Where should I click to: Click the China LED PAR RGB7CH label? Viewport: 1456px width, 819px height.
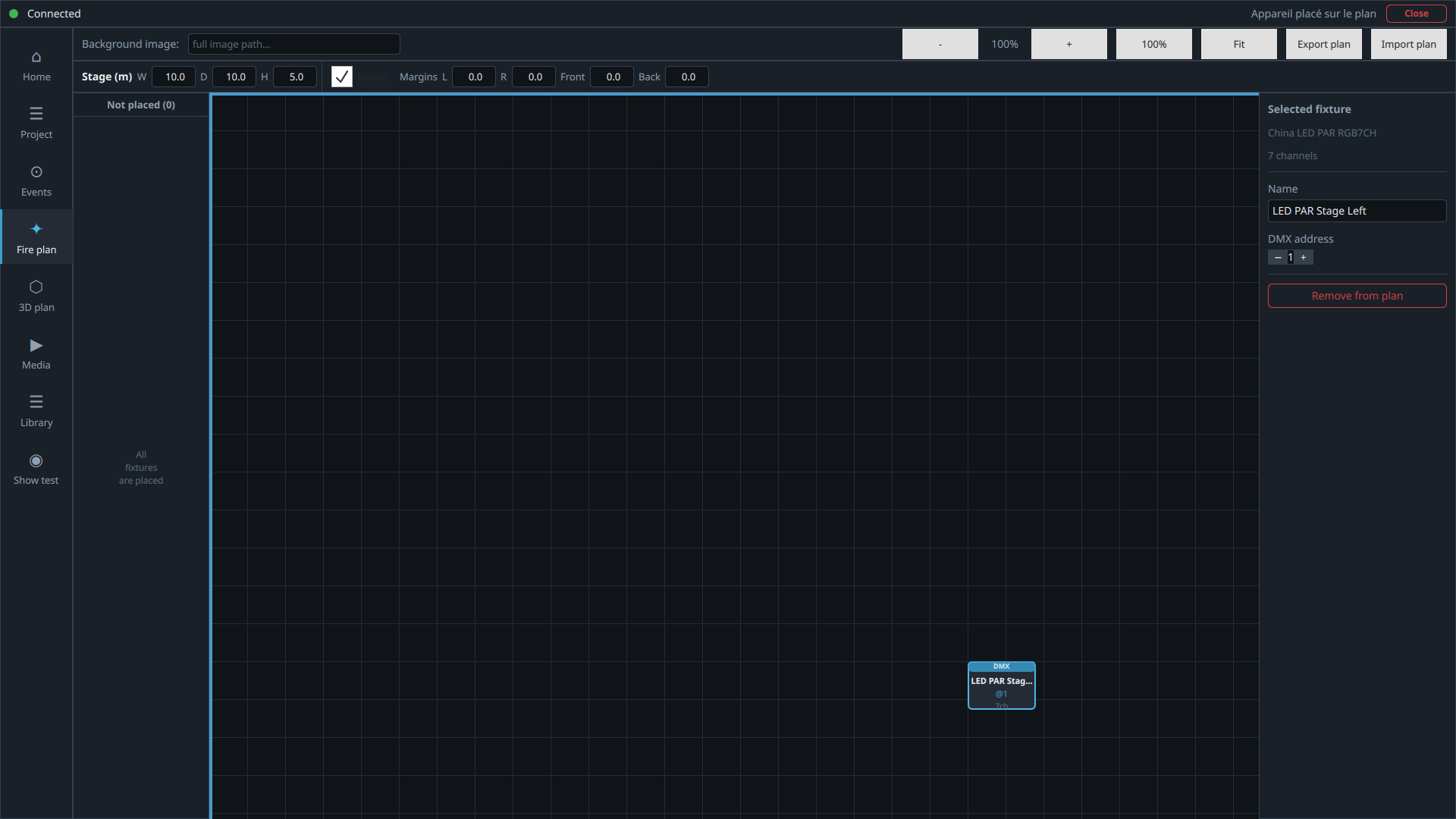point(1322,133)
